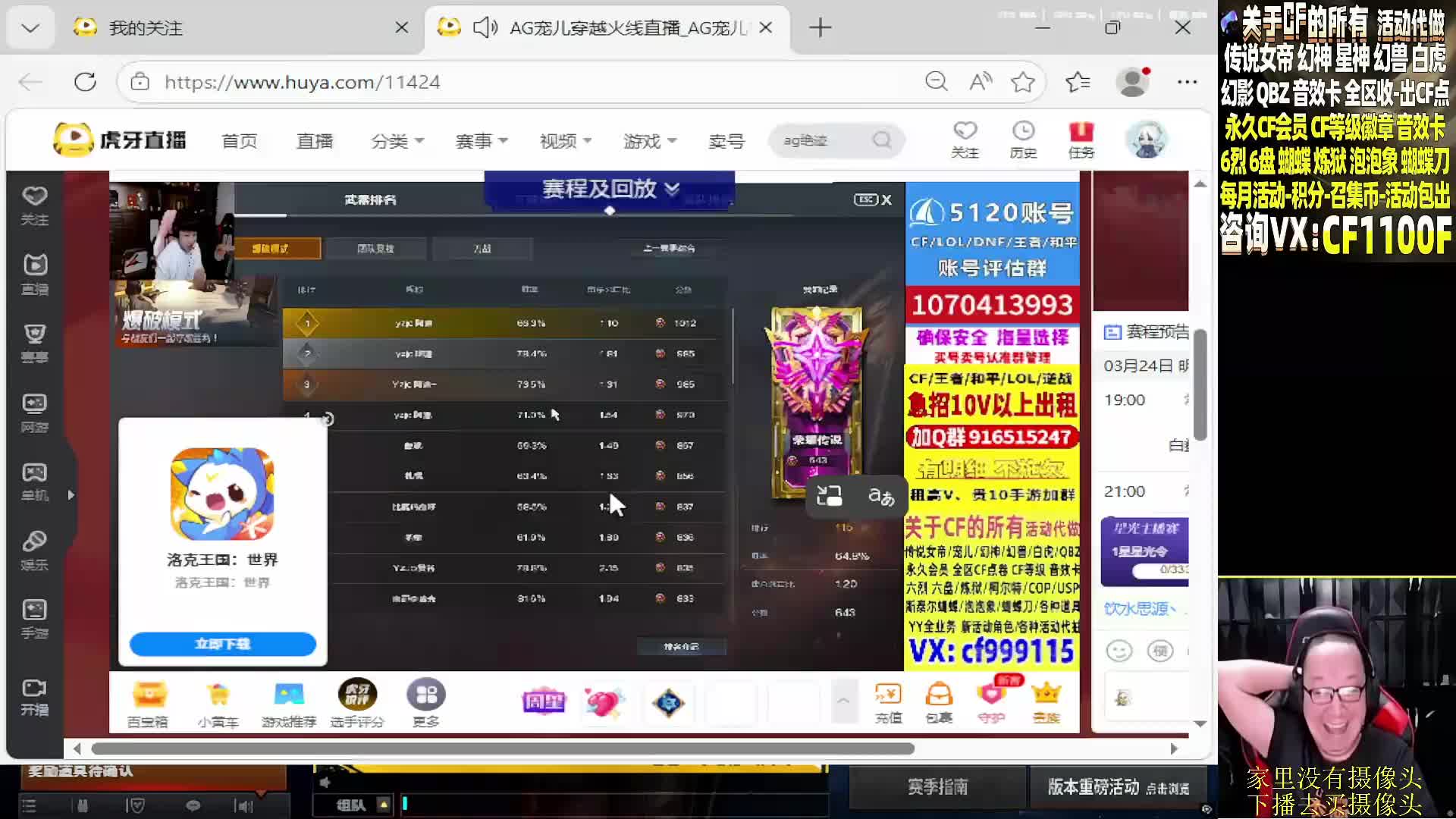Expand gift bar up arrow
The width and height of the screenshot is (1456, 819).
(x=843, y=701)
